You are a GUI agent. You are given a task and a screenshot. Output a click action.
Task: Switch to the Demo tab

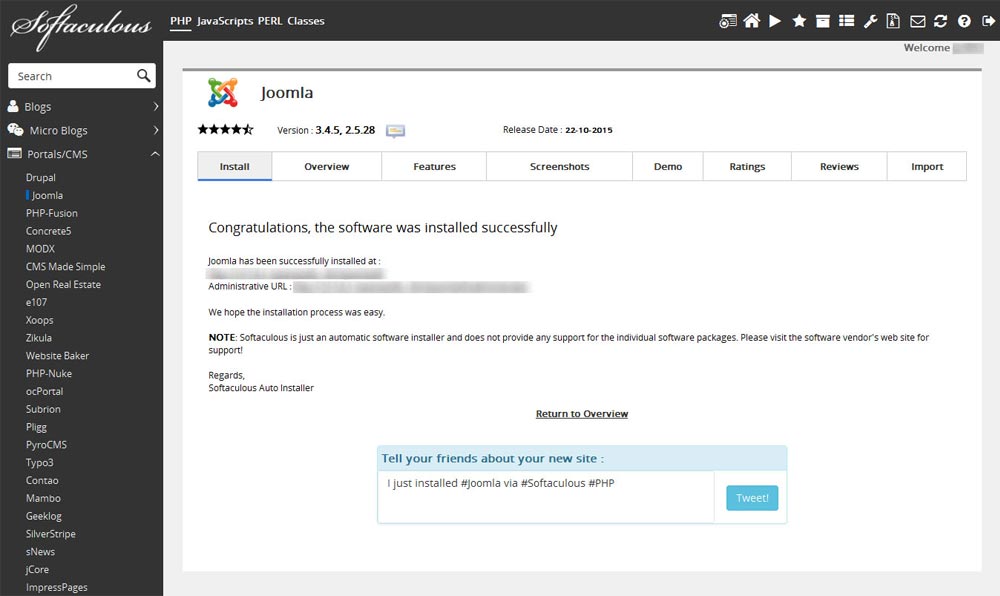[x=668, y=166]
